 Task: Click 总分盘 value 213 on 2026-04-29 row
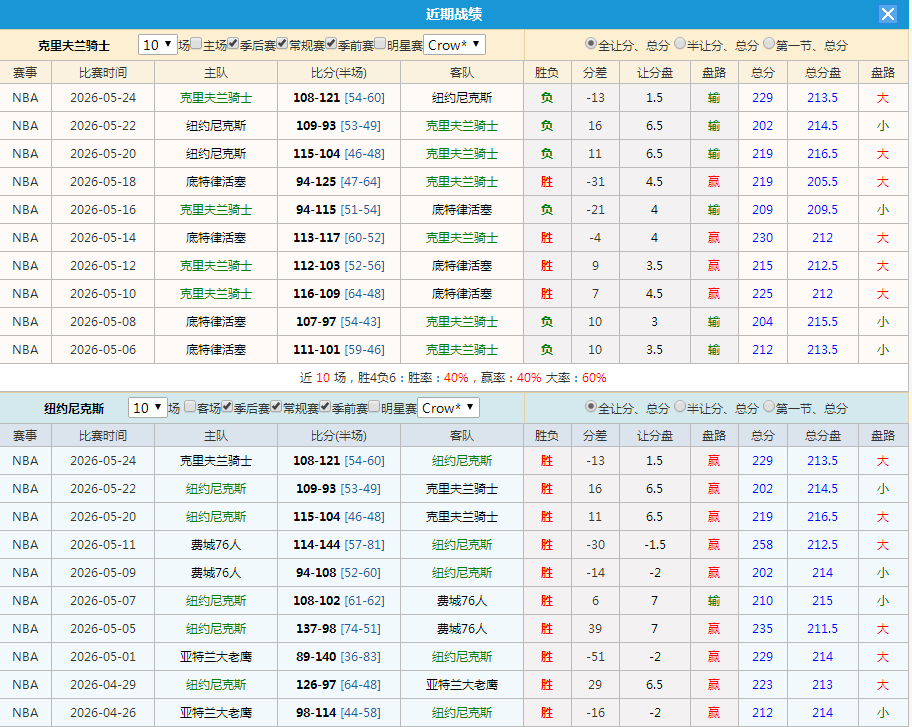point(822,685)
